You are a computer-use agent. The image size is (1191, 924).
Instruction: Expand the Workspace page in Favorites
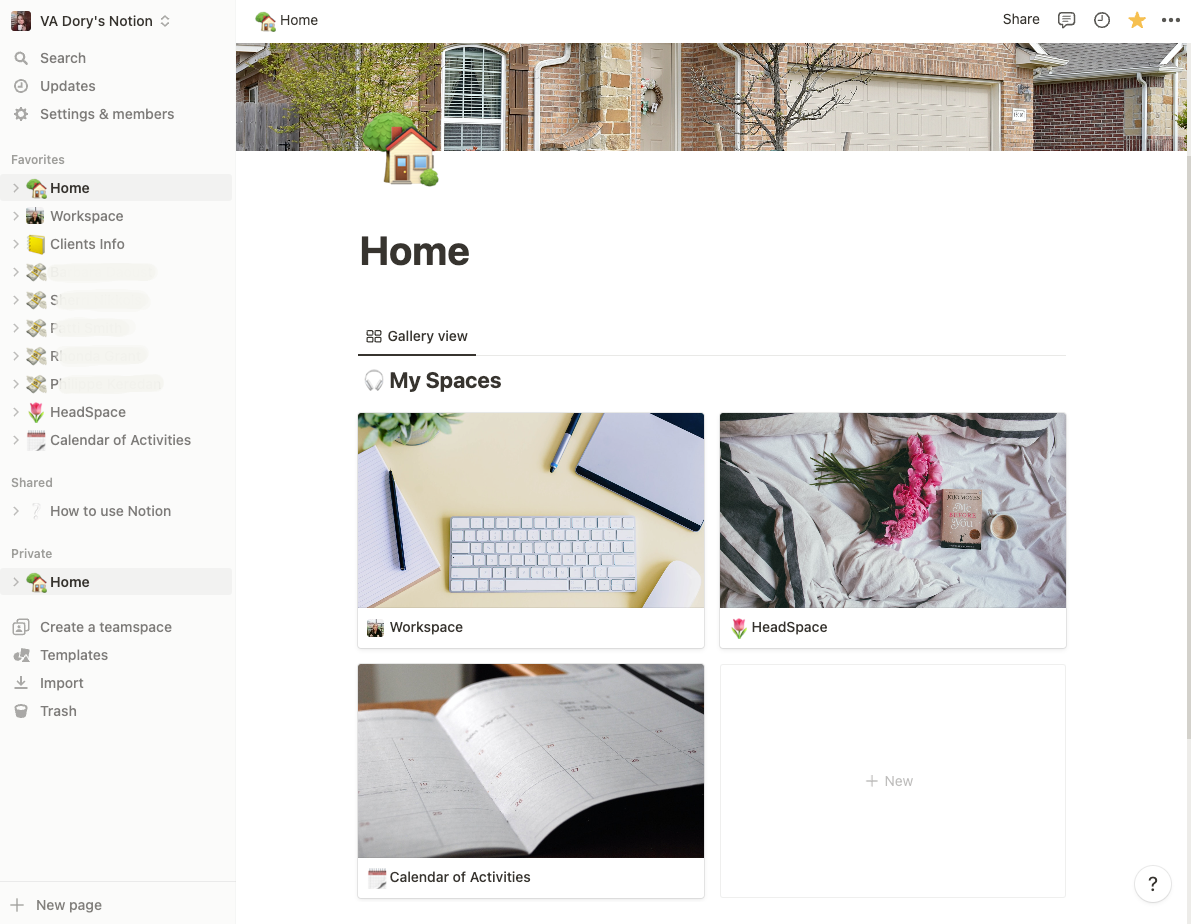16,216
